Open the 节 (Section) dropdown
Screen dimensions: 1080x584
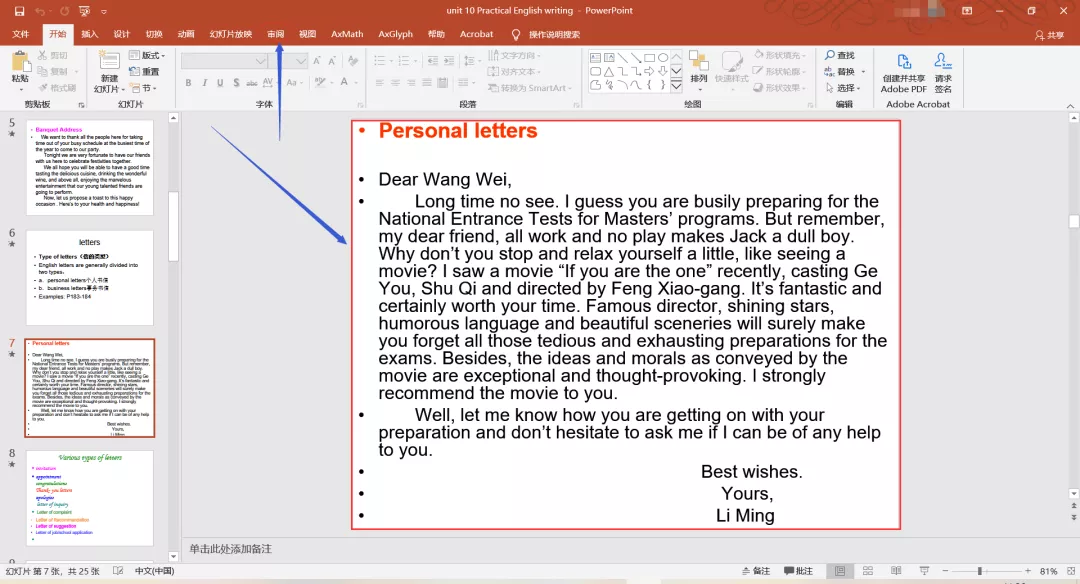[x=144, y=88]
